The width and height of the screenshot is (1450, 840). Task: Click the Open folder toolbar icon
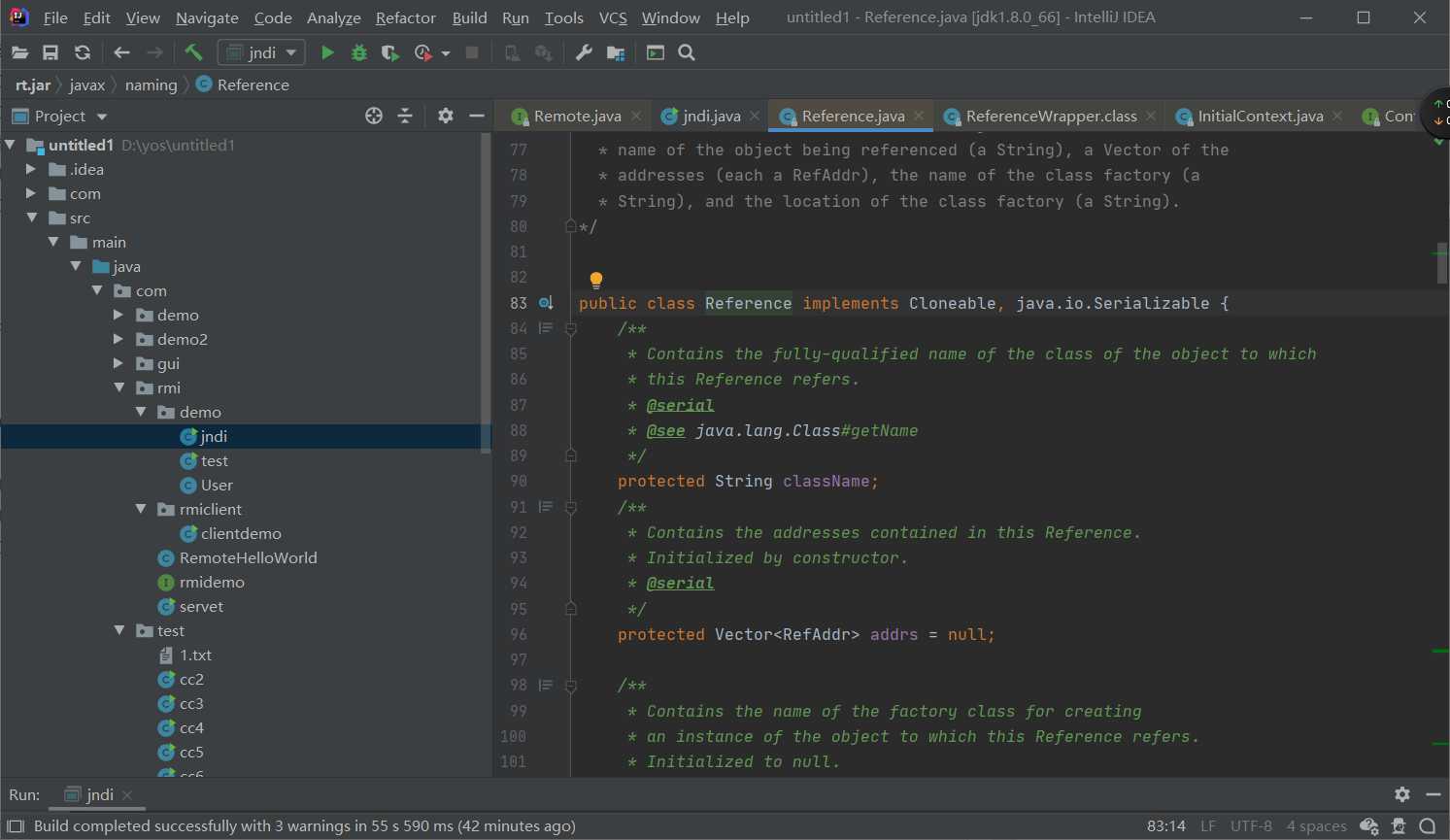pos(19,52)
